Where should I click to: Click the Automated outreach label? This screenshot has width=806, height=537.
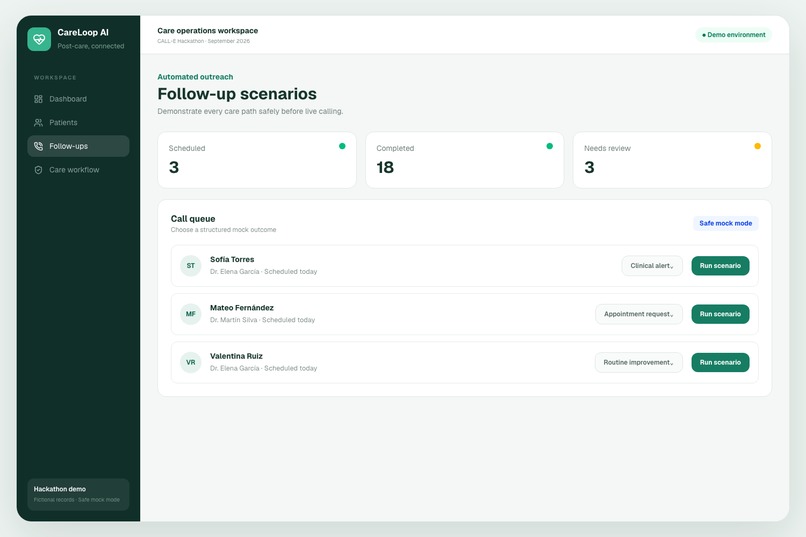tap(195, 77)
